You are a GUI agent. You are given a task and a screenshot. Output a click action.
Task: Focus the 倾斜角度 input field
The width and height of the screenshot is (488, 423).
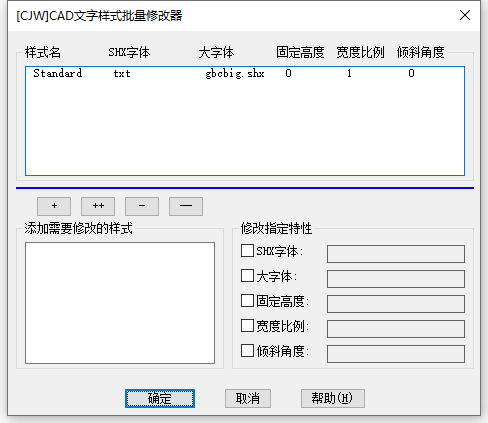(396, 354)
